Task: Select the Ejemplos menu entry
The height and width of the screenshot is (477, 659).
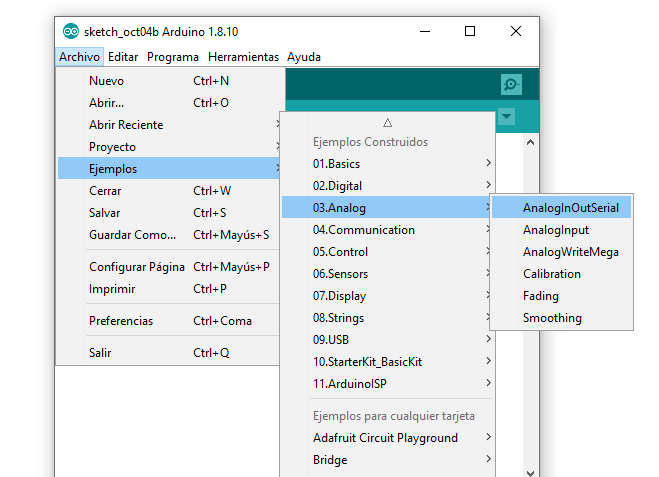Action: [169, 169]
